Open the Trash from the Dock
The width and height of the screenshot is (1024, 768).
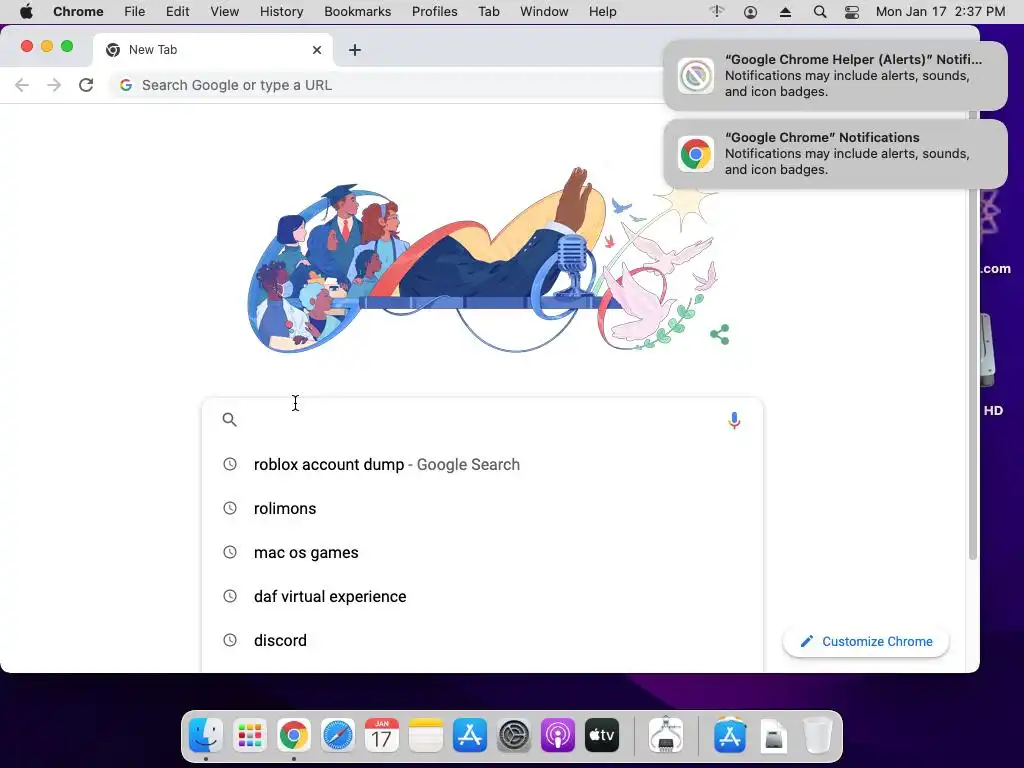coord(817,735)
